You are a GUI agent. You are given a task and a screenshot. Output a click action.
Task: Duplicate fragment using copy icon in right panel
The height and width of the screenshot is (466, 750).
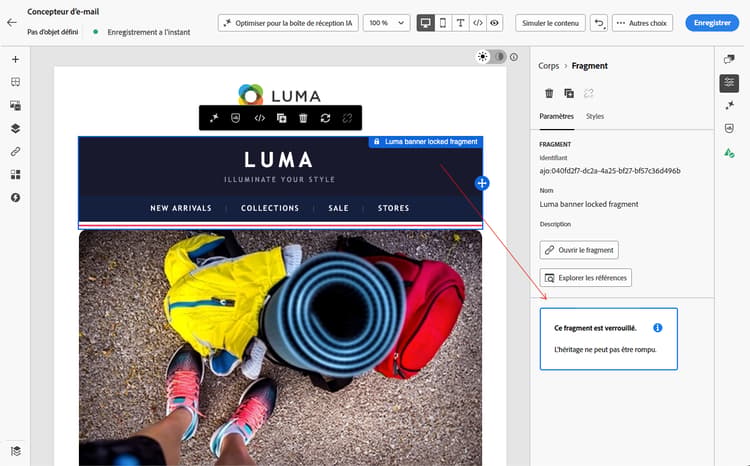(569, 93)
